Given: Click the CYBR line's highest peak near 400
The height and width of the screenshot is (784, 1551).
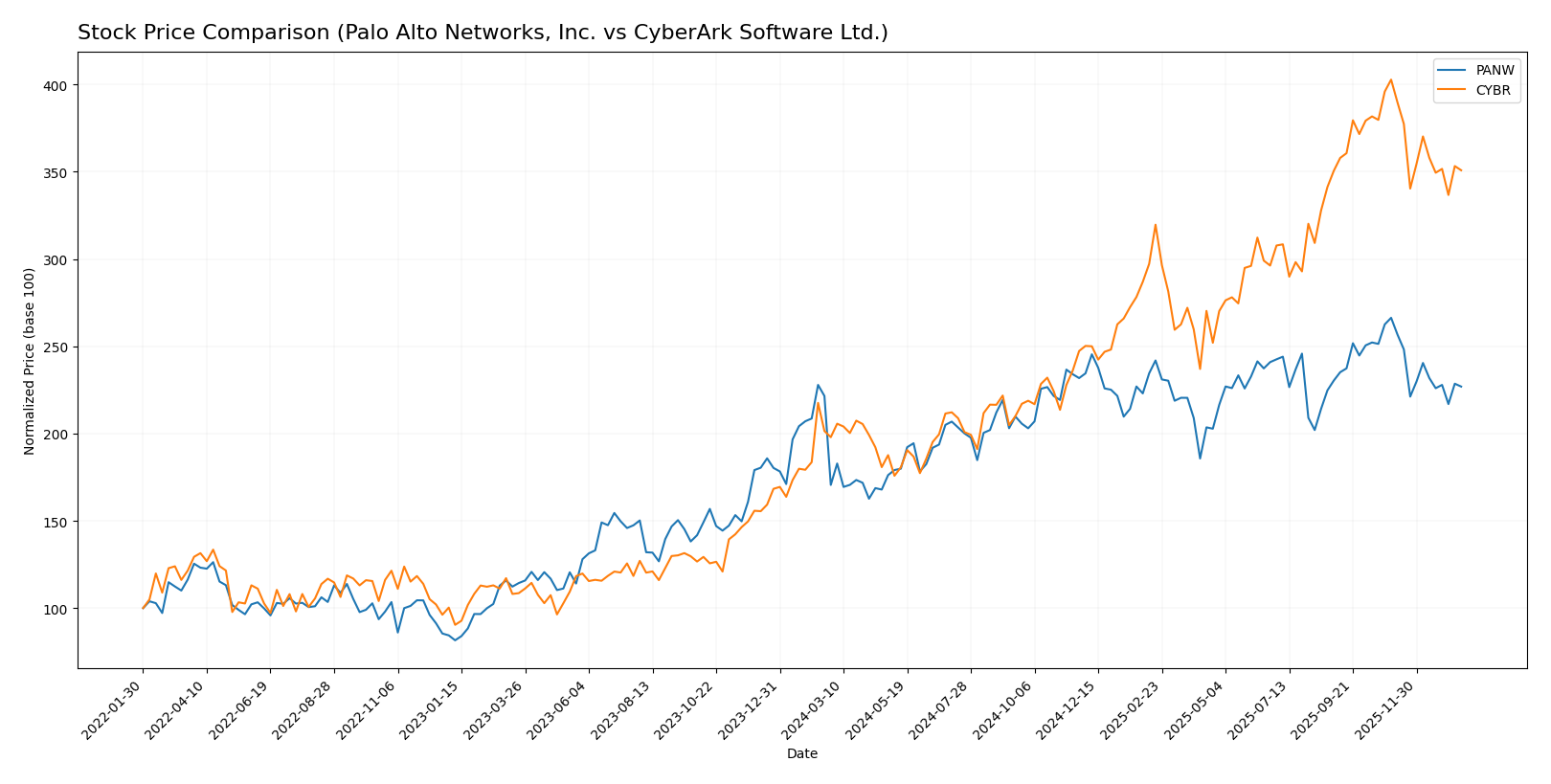Looking at the screenshot, I should 1390,79.
